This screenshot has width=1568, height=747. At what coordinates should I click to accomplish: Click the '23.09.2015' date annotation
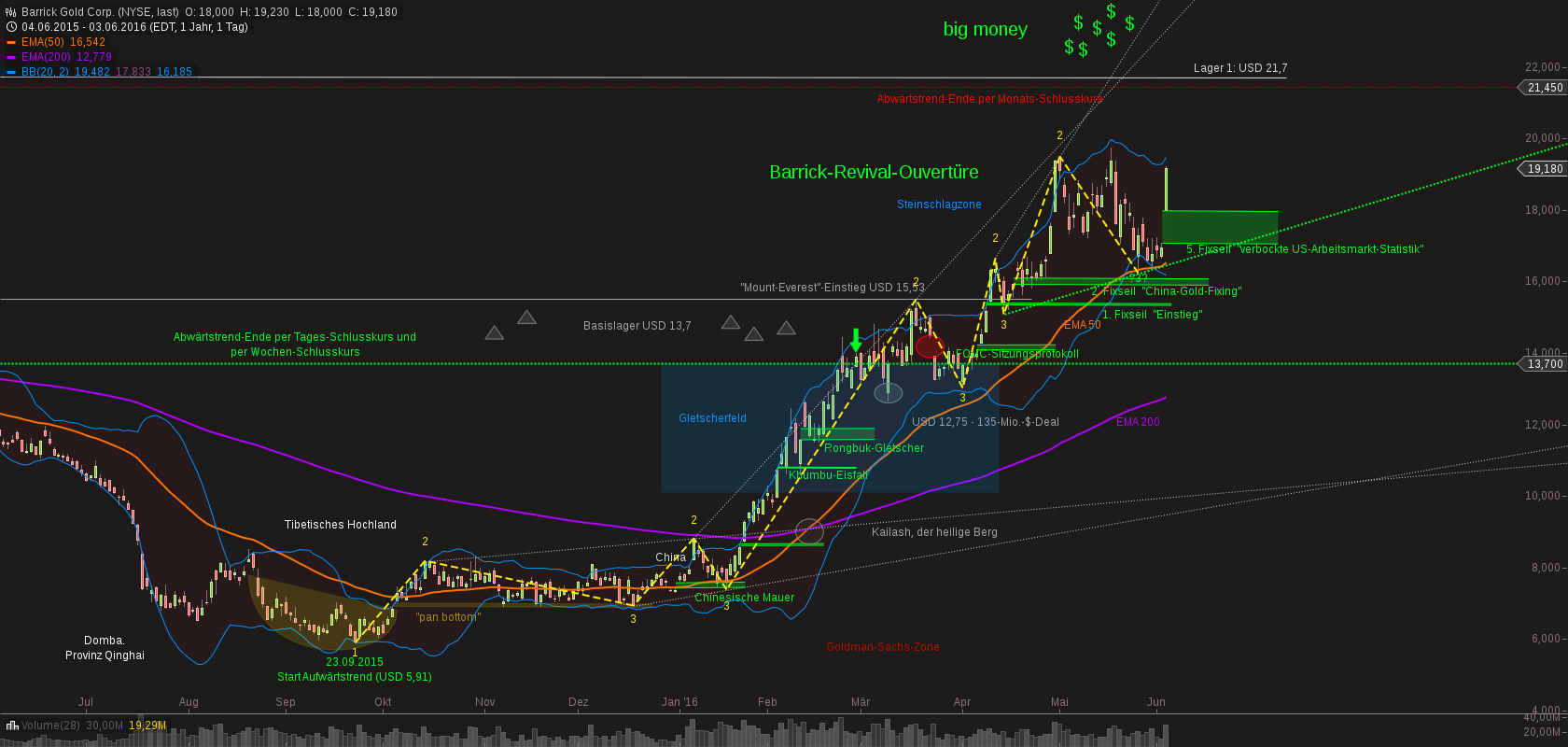[354, 662]
